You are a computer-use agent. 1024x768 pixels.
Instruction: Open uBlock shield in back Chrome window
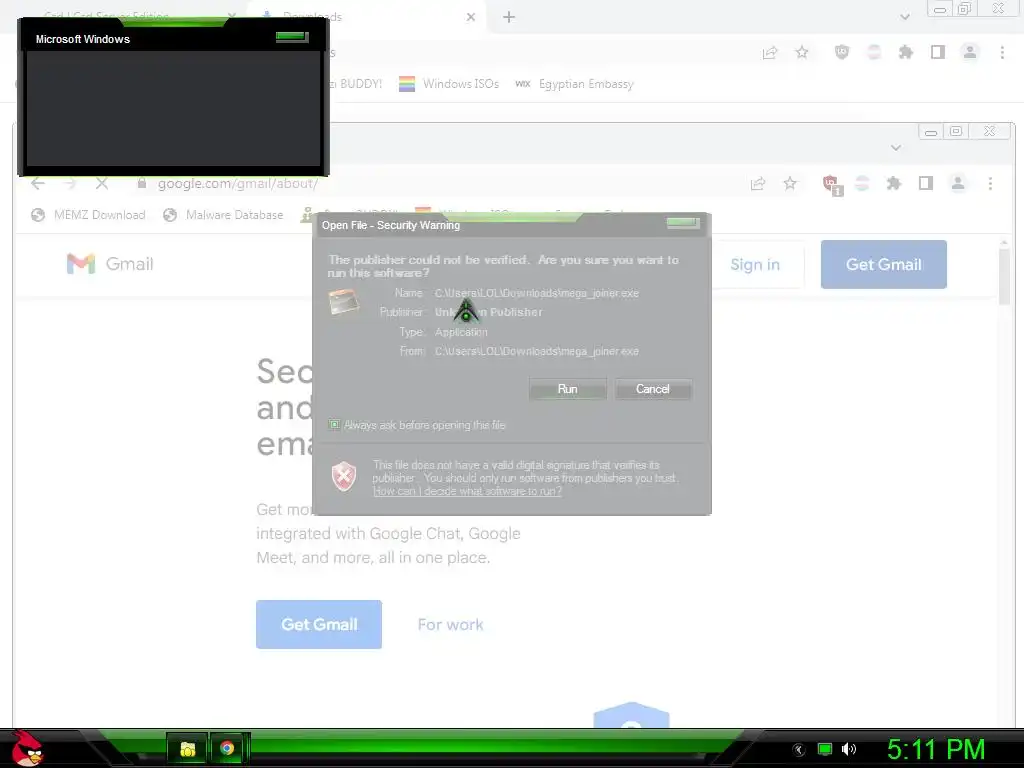coord(842,52)
